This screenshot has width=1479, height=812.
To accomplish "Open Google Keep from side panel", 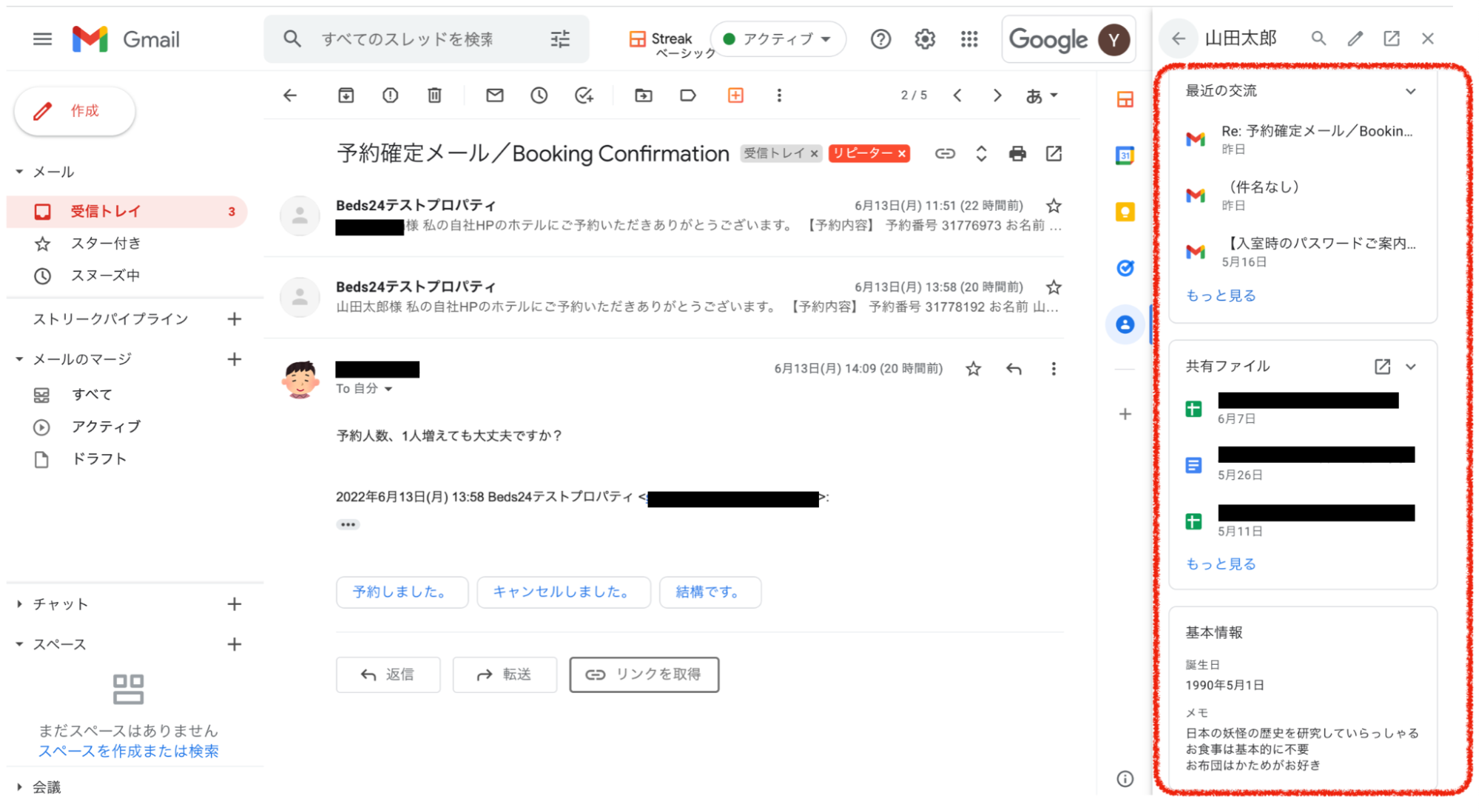I will click(x=1125, y=212).
